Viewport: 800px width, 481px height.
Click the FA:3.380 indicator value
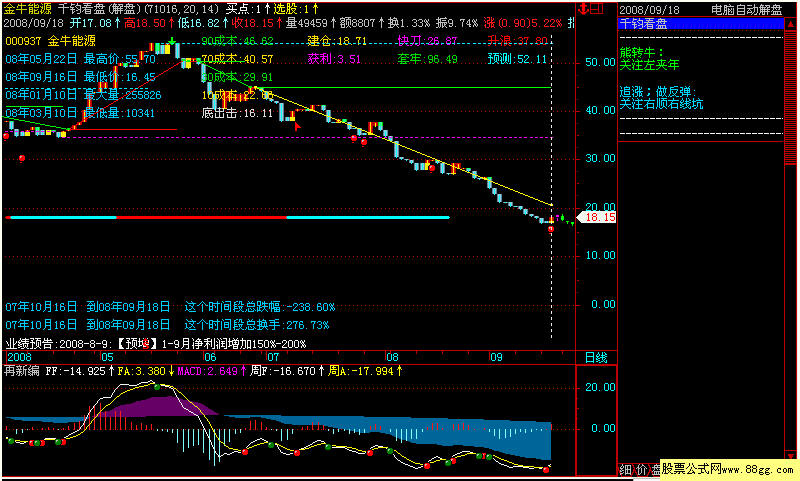tap(146, 371)
